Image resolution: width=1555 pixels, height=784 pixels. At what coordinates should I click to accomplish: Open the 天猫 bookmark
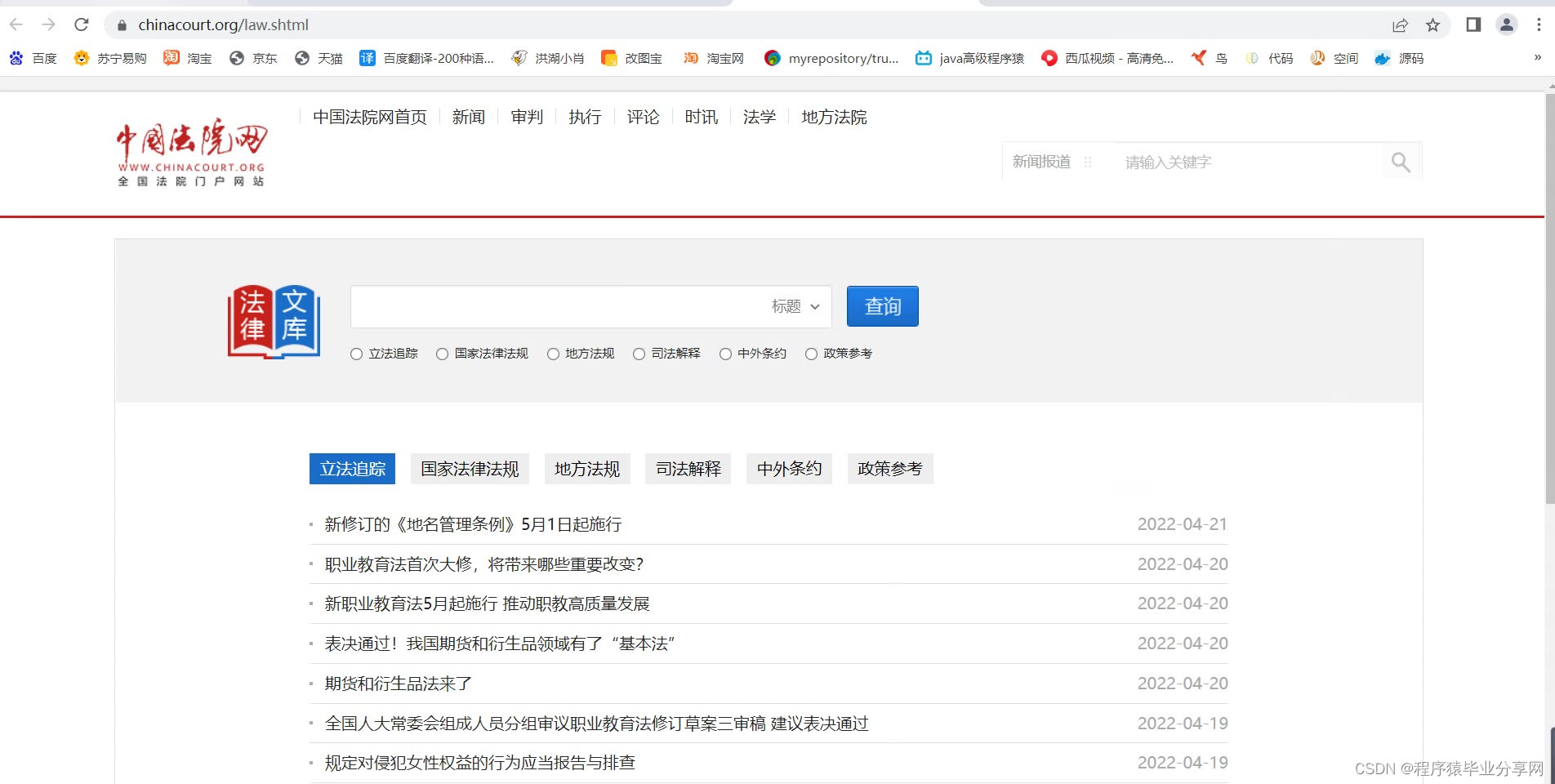click(x=319, y=58)
